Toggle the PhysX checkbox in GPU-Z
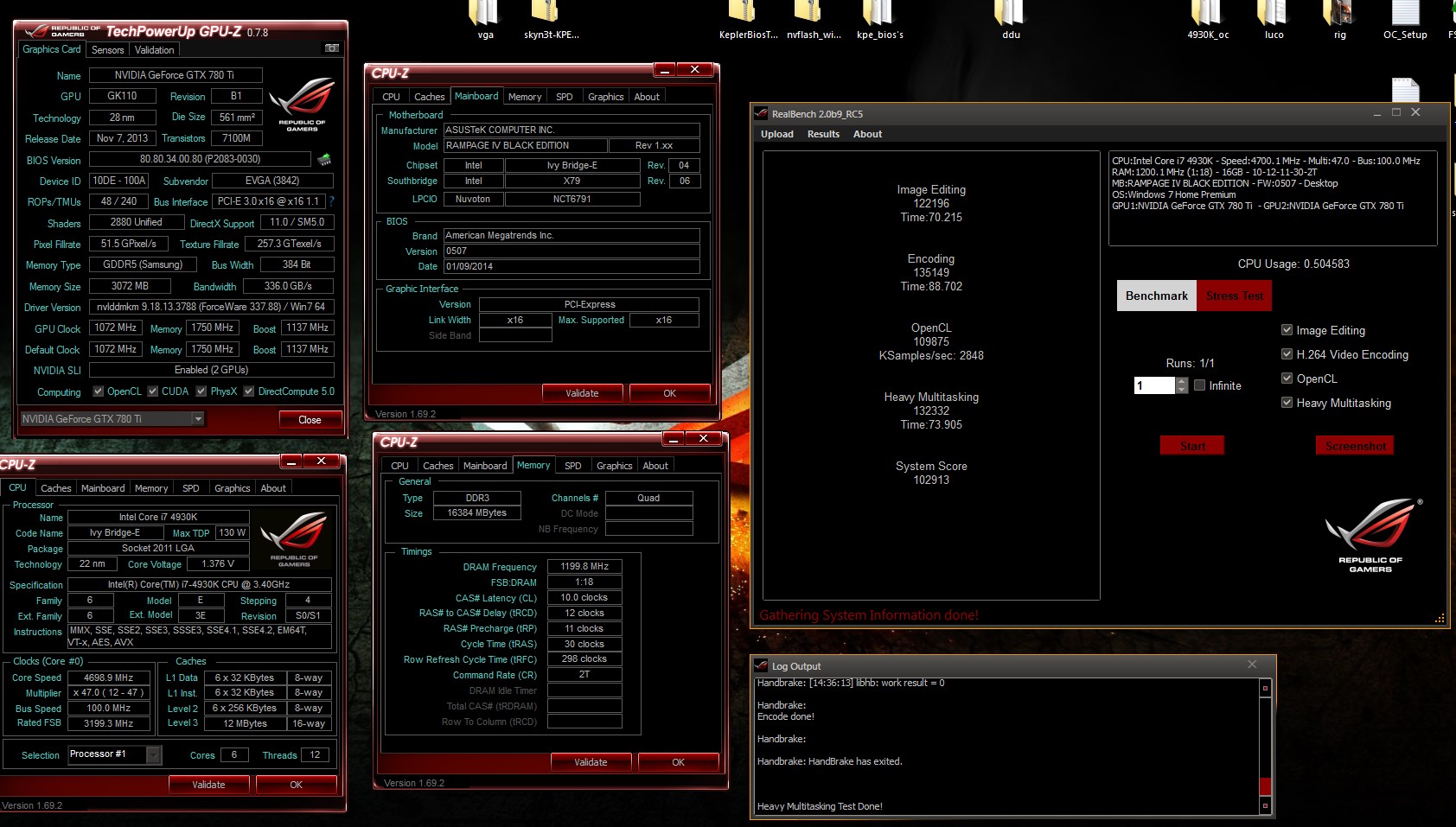The width and height of the screenshot is (1456, 827). pyautogui.click(x=201, y=391)
